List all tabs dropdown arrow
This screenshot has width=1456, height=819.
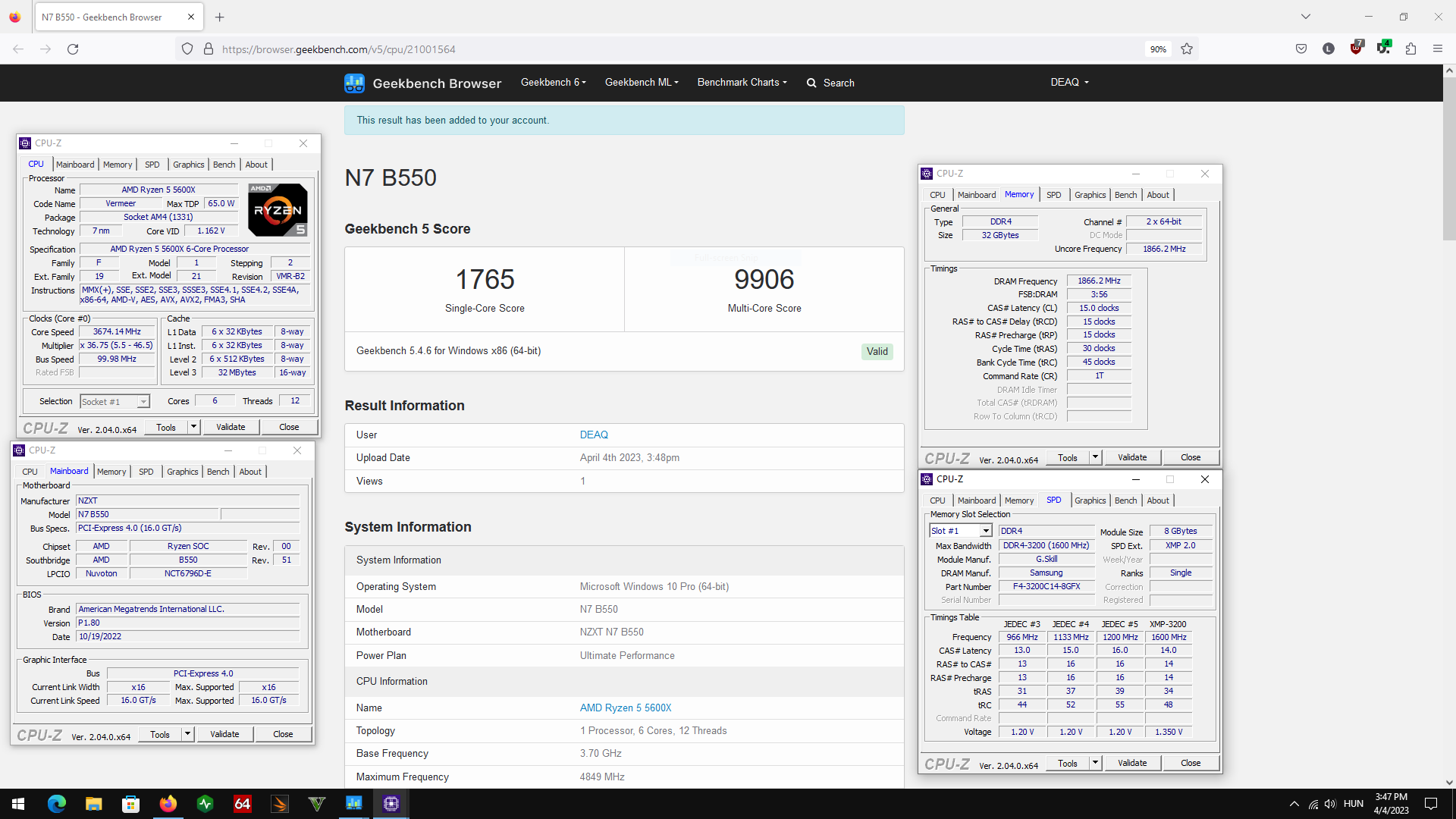[x=1306, y=17]
